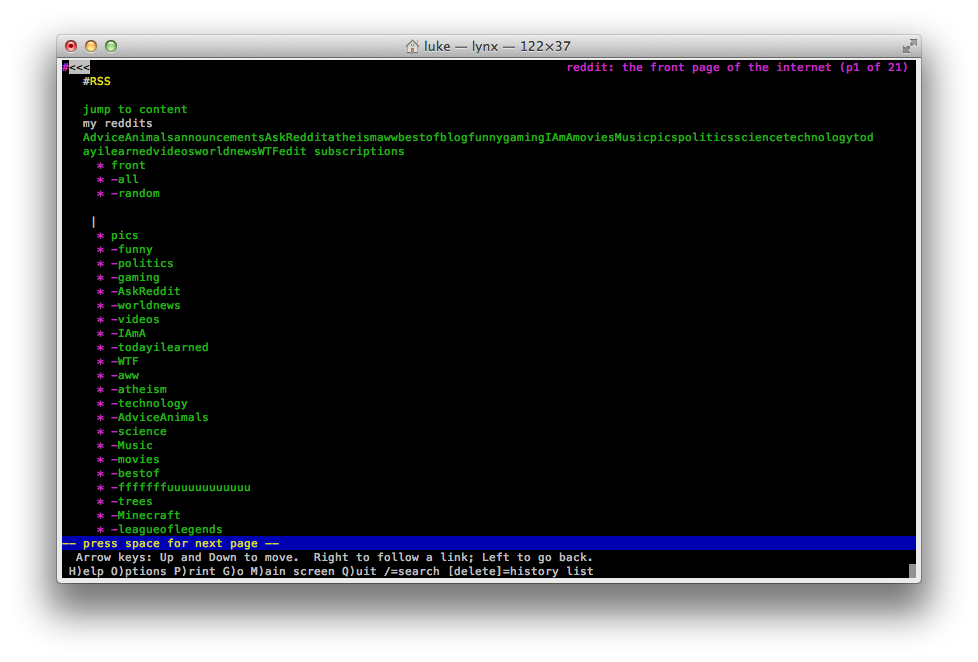Open the 'front' subreddit link
Image resolution: width=978 pixels, height=662 pixels.
pos(128,166)
